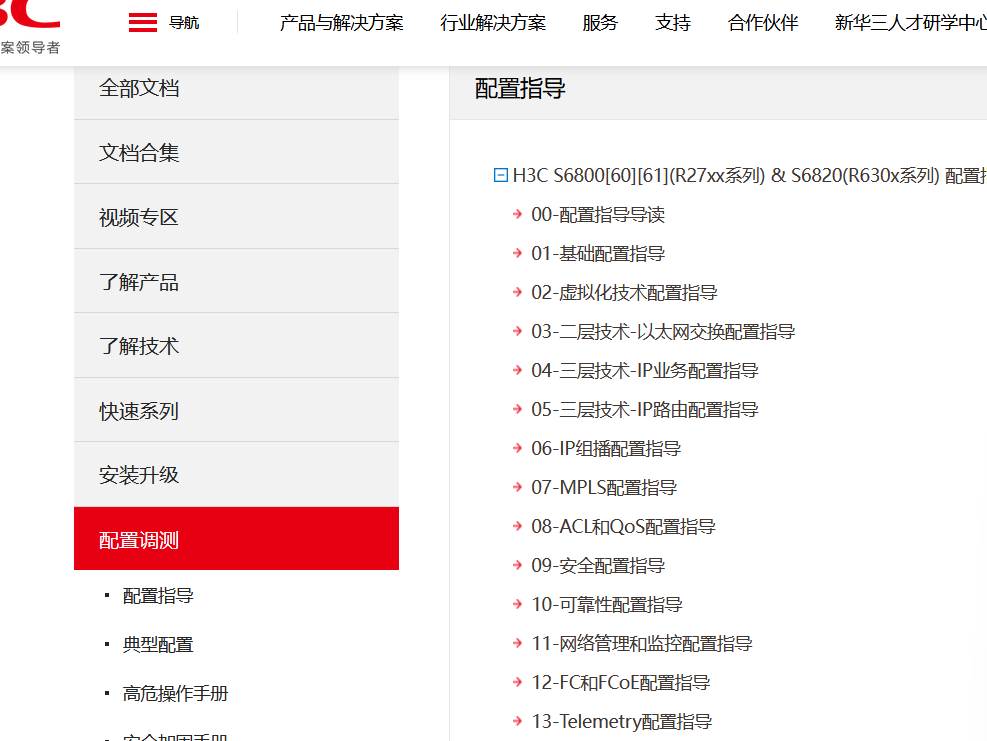
Task: Open the 服务 menu
Action: point(600,23)
